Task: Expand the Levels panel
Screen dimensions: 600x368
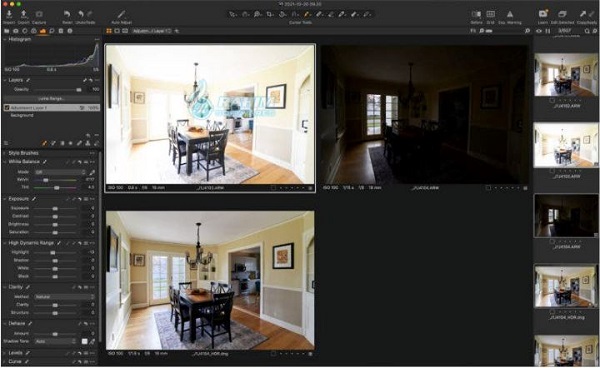Action: pos(5,353)
